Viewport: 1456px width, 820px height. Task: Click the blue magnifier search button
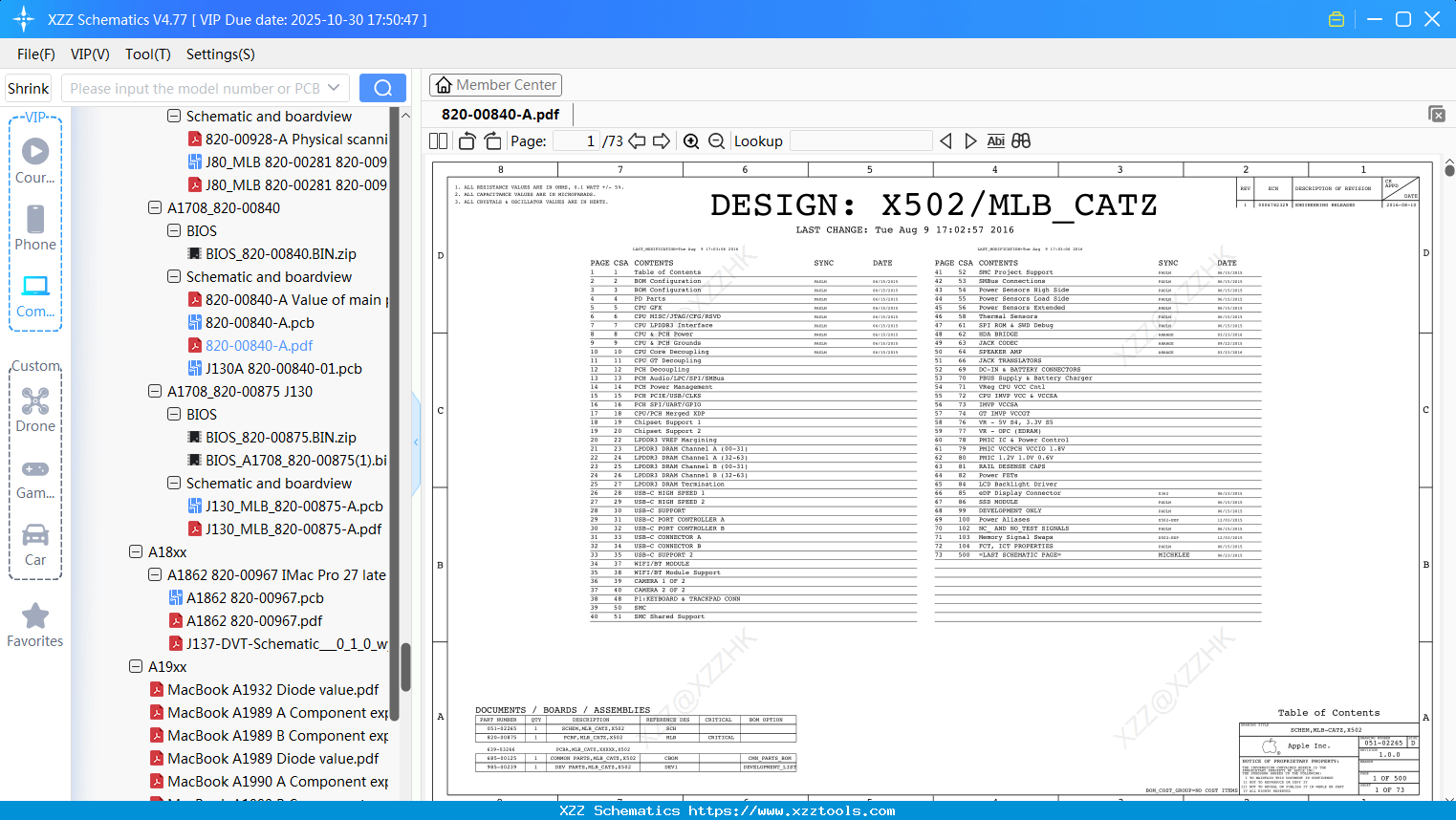(382, 88)
